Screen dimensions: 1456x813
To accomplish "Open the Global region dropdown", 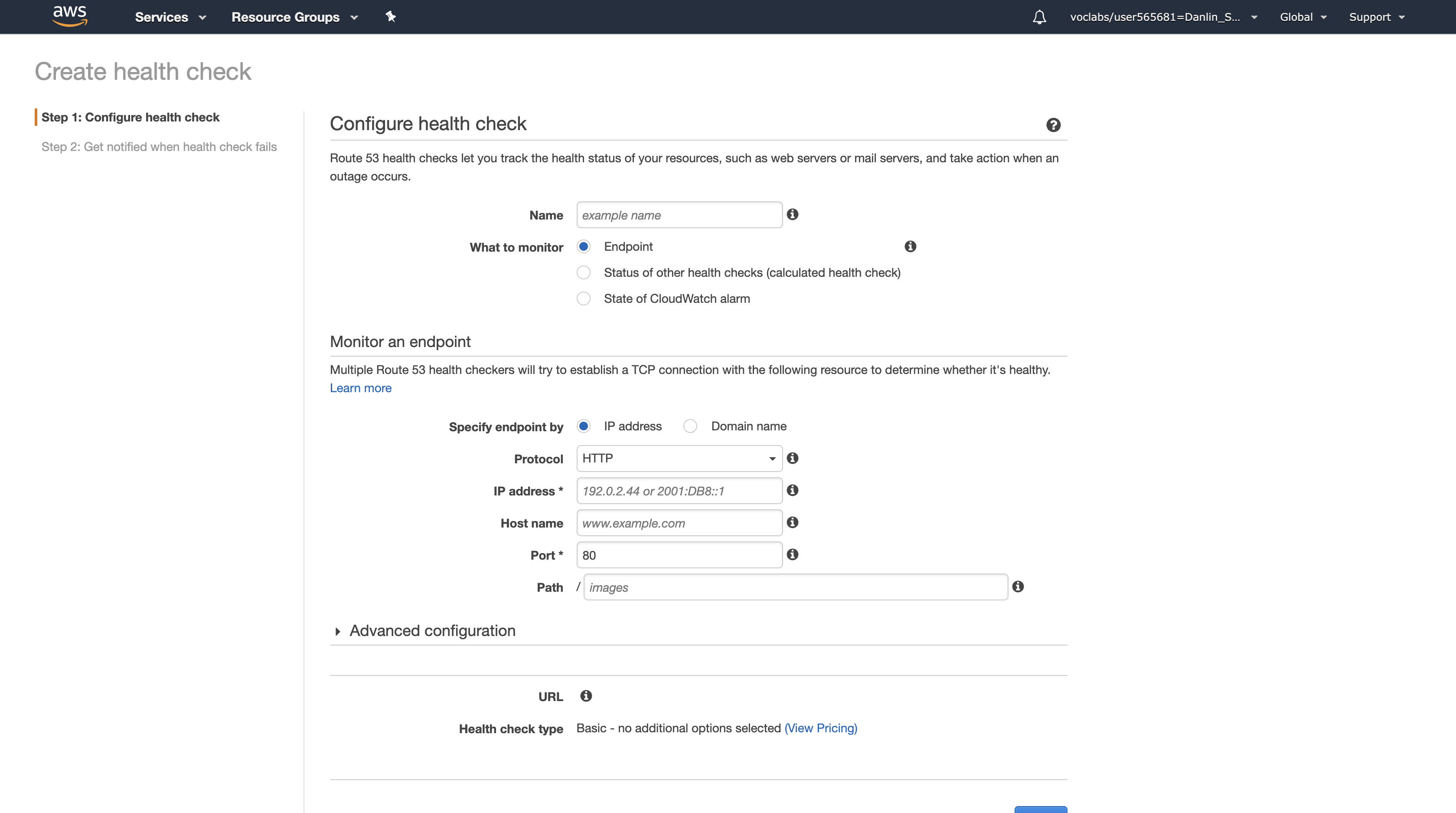I will pos(1303,17).
